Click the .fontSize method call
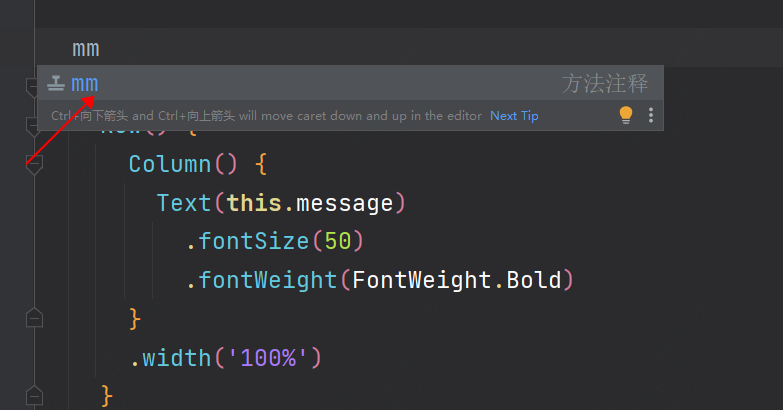Screen dimensions: 783x410 click(x=251, y=241)
